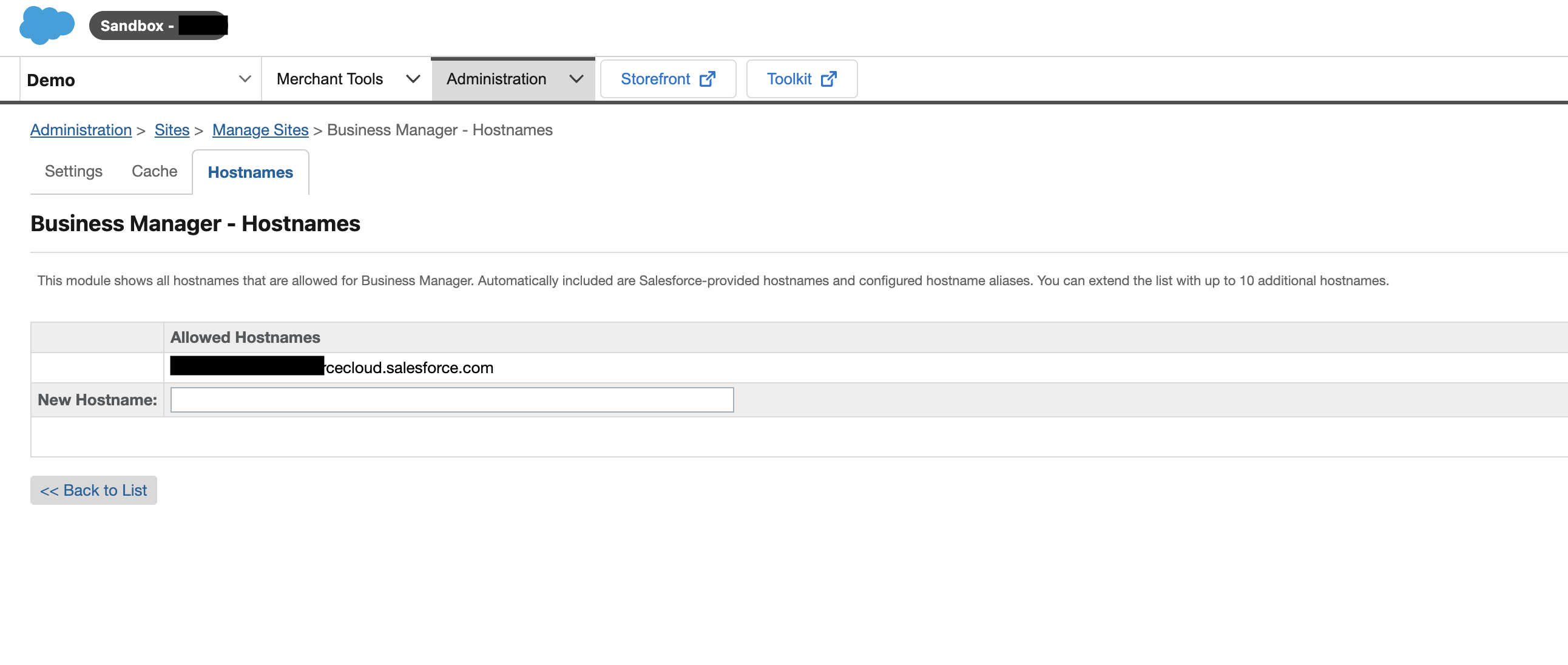Open Manage Sites breadcrumb link
Screen dimensions: 1568x665
point(260,130)
